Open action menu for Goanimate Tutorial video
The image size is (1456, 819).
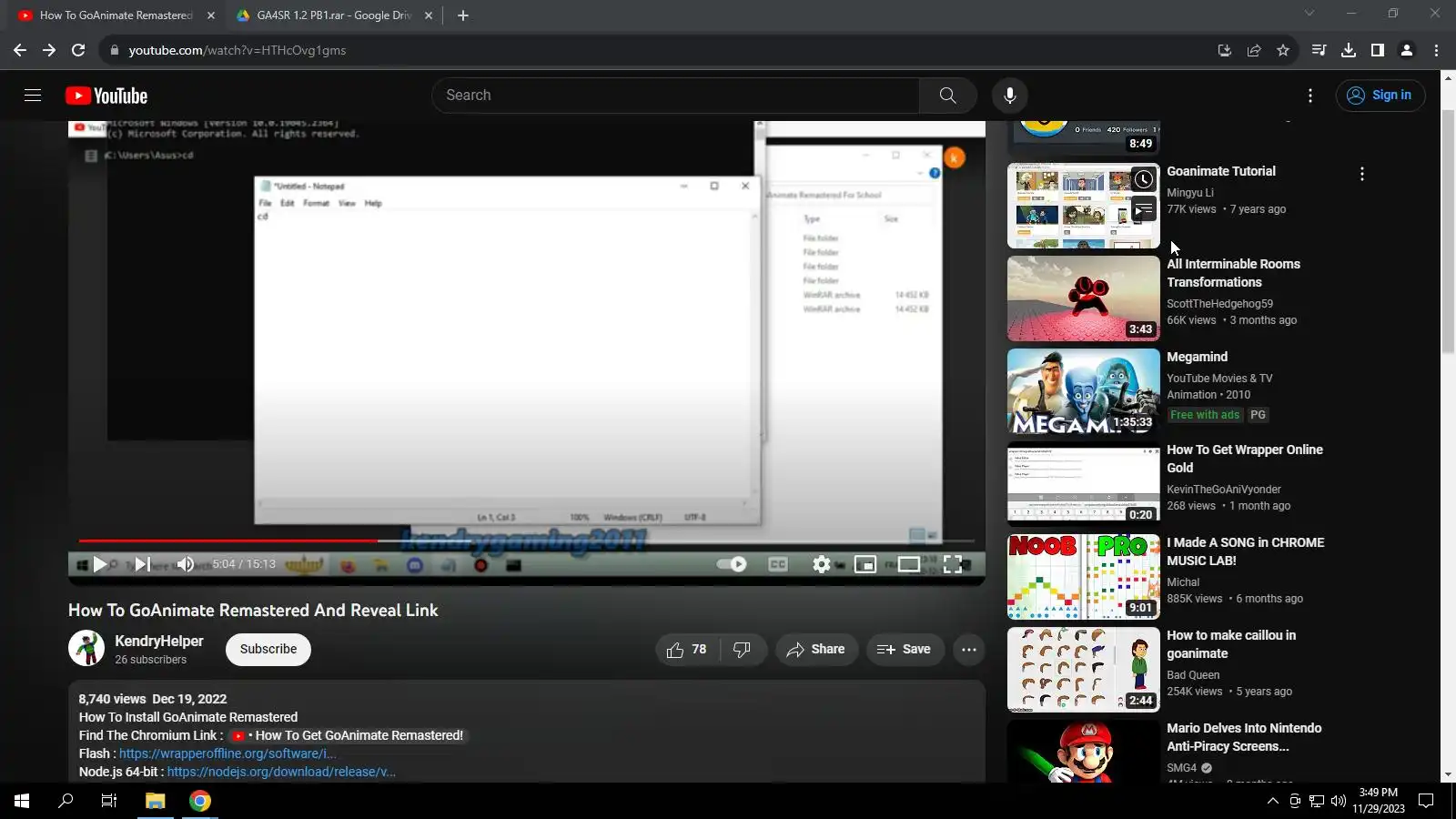pyautogui.click(x=1362, y=174)
